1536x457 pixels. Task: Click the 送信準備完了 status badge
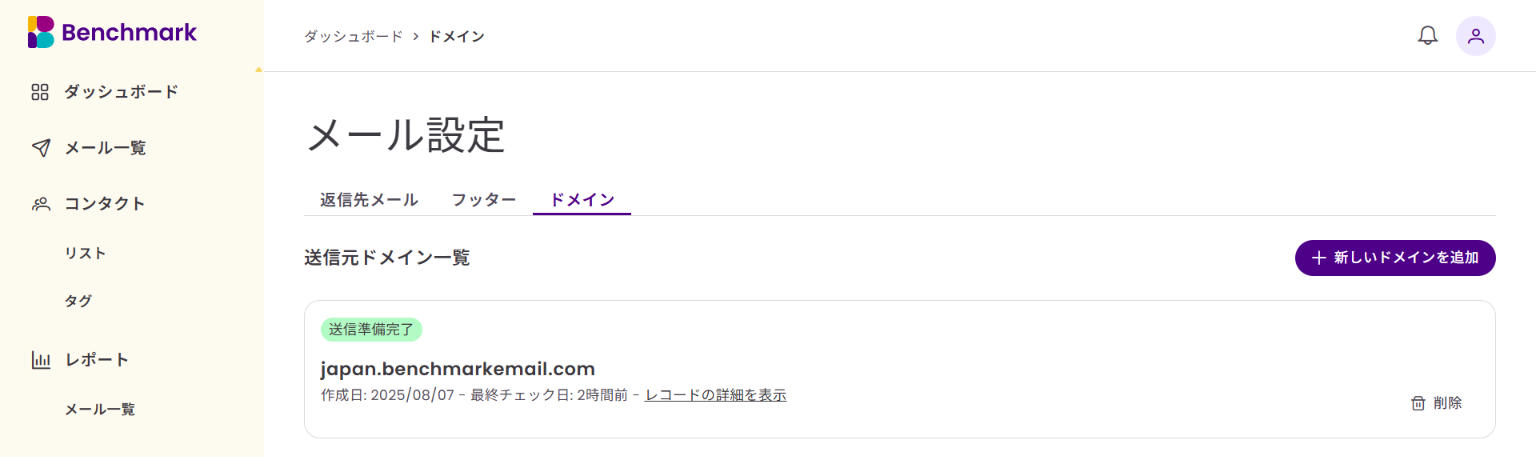[x=372, y=329]
